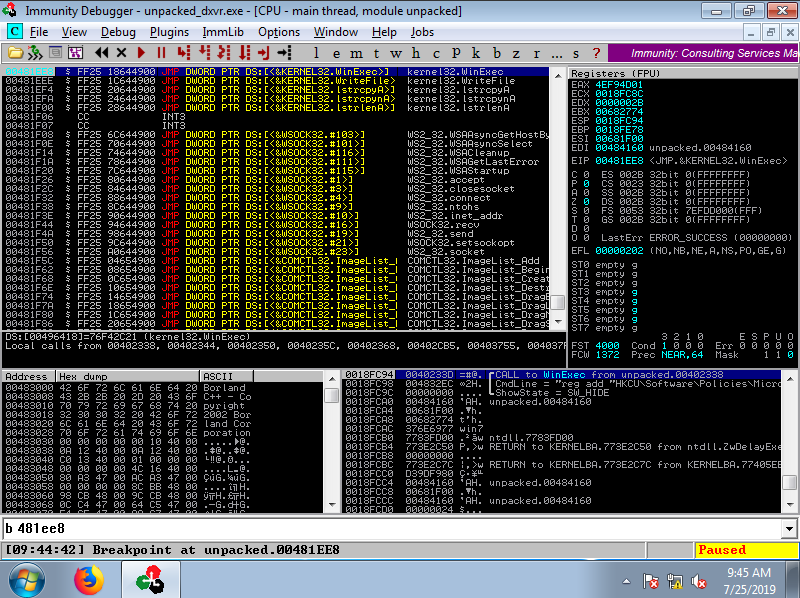Click the Trace into toolbar icon
The width and height of the screenshot is (800, 598).
[x=224, y=53]
